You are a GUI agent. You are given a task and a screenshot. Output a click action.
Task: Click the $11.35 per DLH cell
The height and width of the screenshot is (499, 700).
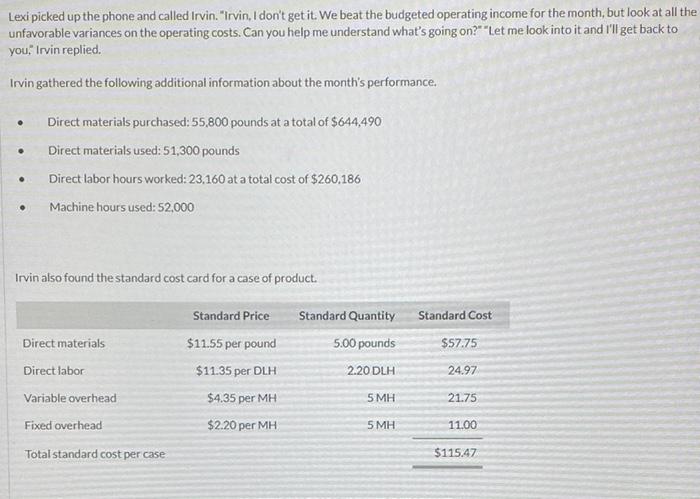(x=236, y=370)
